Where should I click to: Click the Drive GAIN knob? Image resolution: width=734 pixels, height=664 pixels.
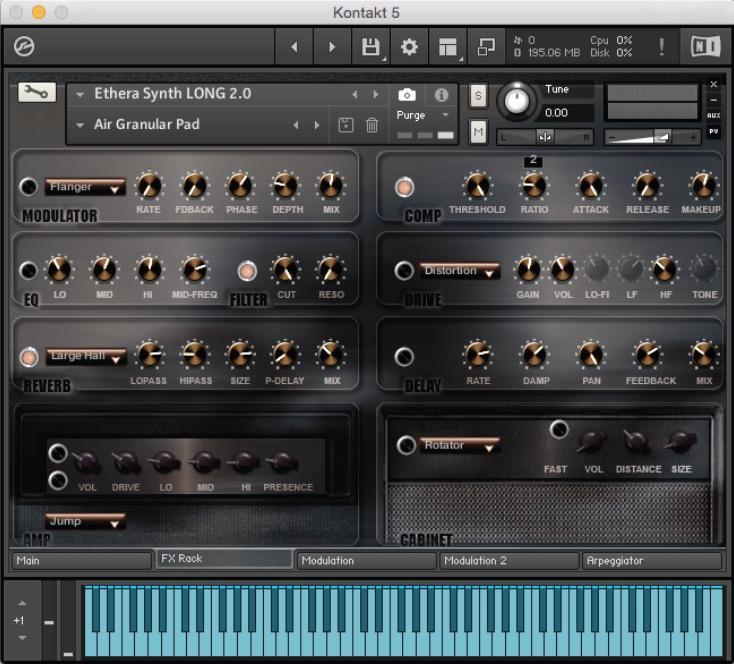(x=528, y=270)
